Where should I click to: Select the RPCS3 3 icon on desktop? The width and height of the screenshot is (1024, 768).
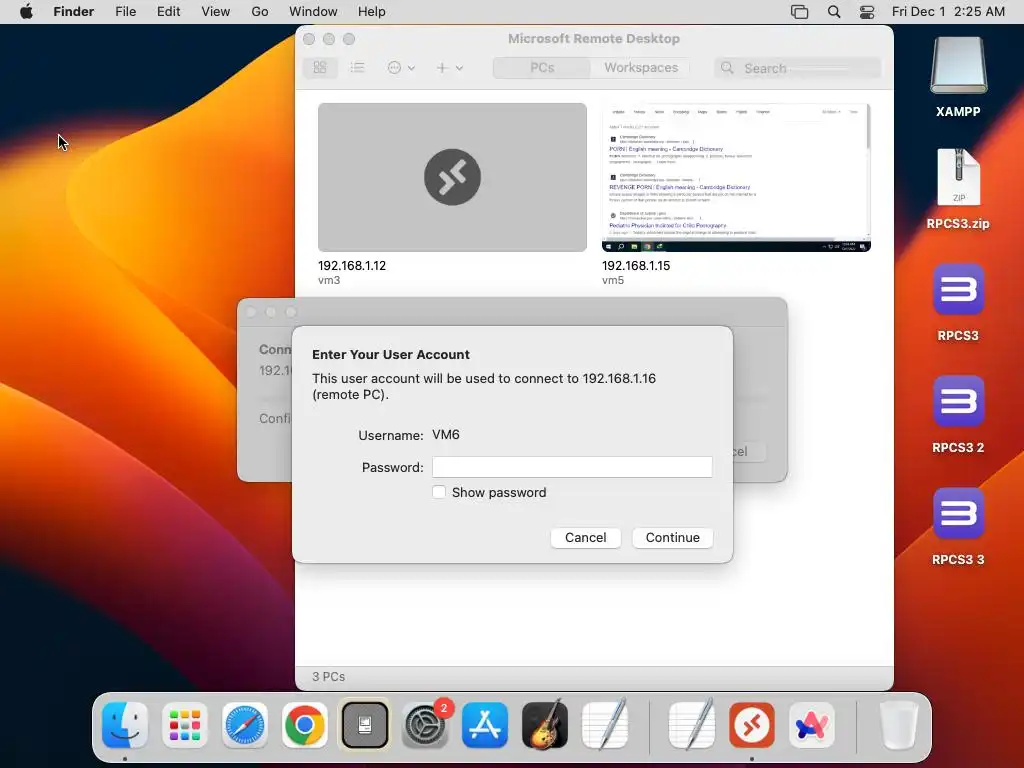(959, 513)
